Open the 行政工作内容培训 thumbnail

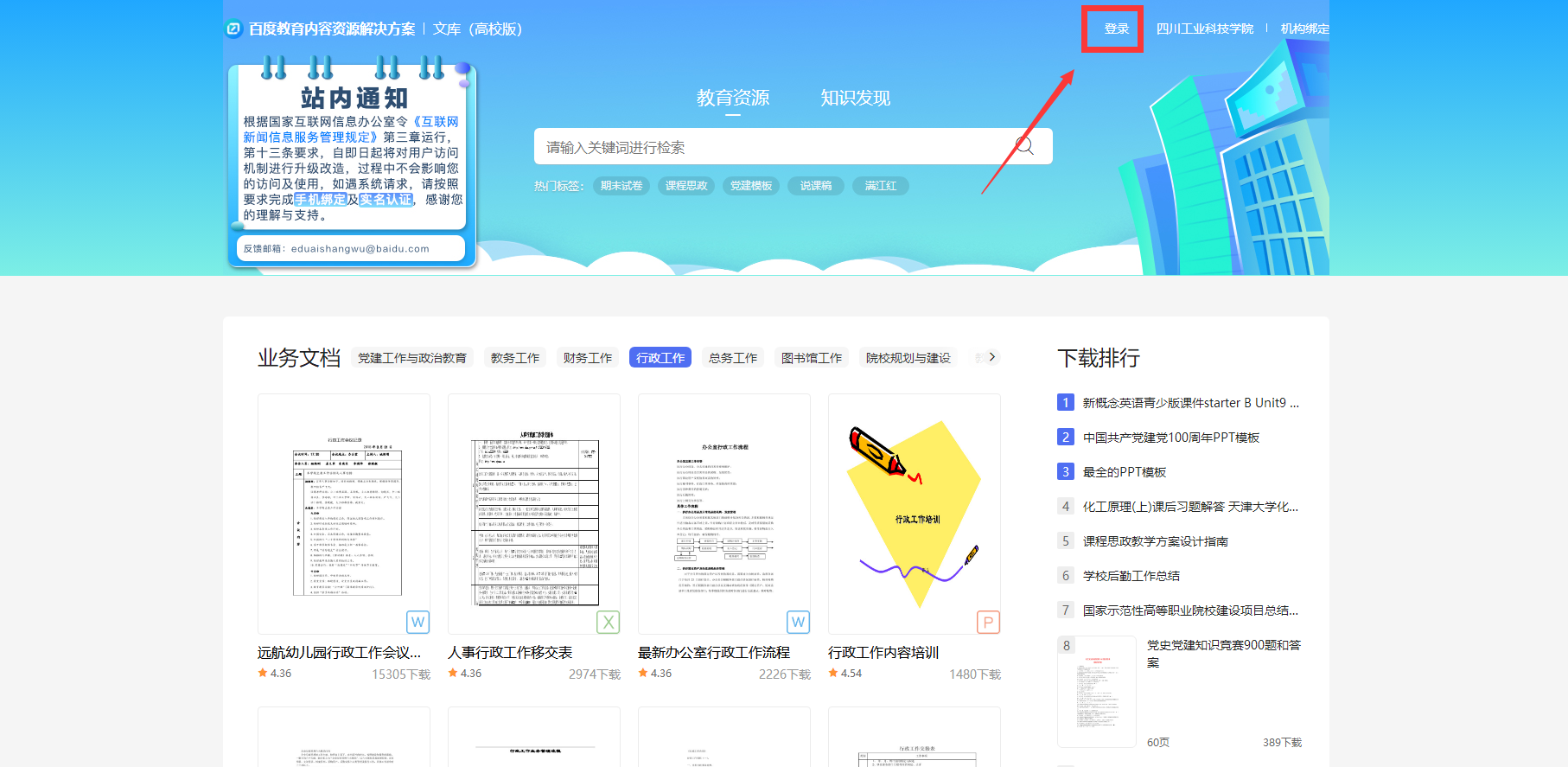pos(914,514)
